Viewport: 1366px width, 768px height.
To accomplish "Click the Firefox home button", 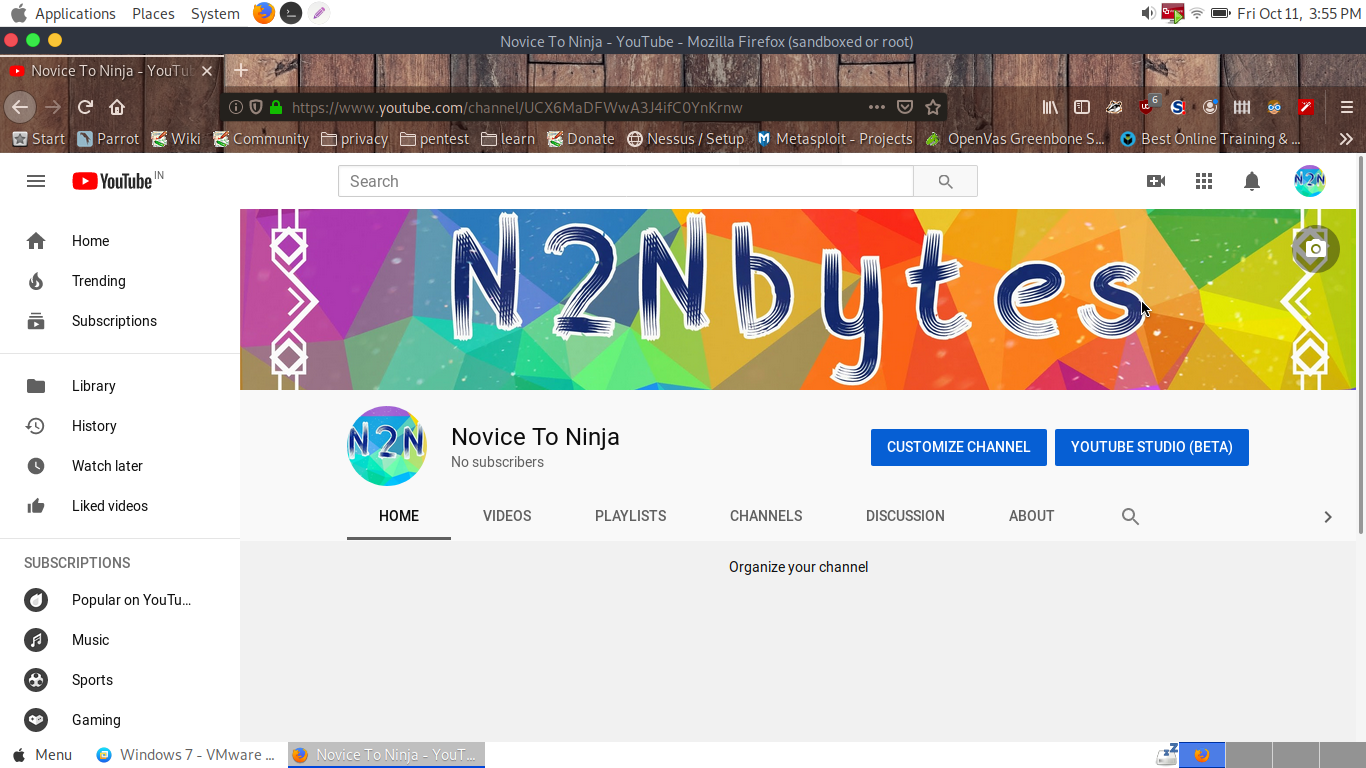I will click(x=117, y=107).
